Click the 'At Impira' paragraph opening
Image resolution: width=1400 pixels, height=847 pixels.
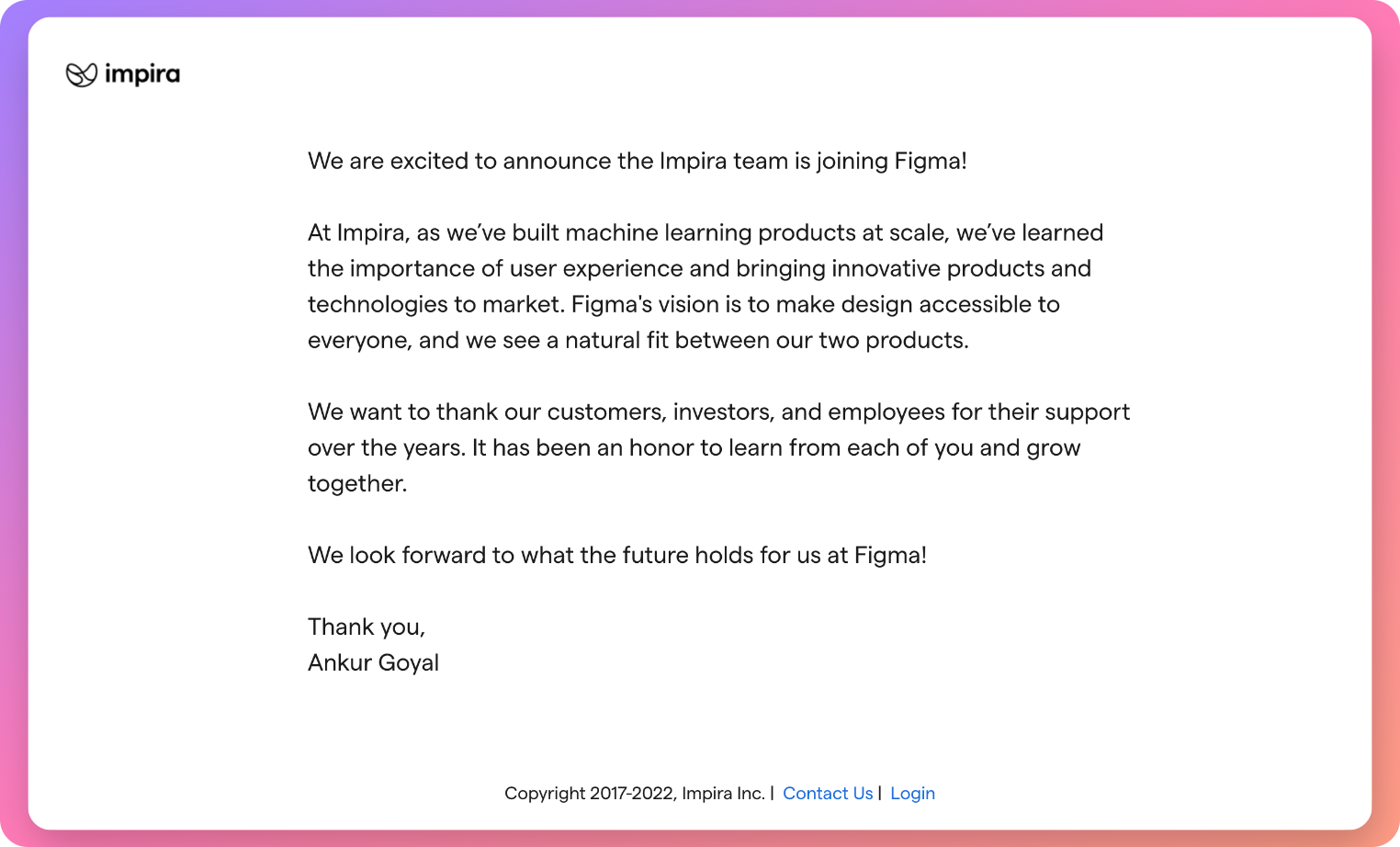[x=357, y=233]
